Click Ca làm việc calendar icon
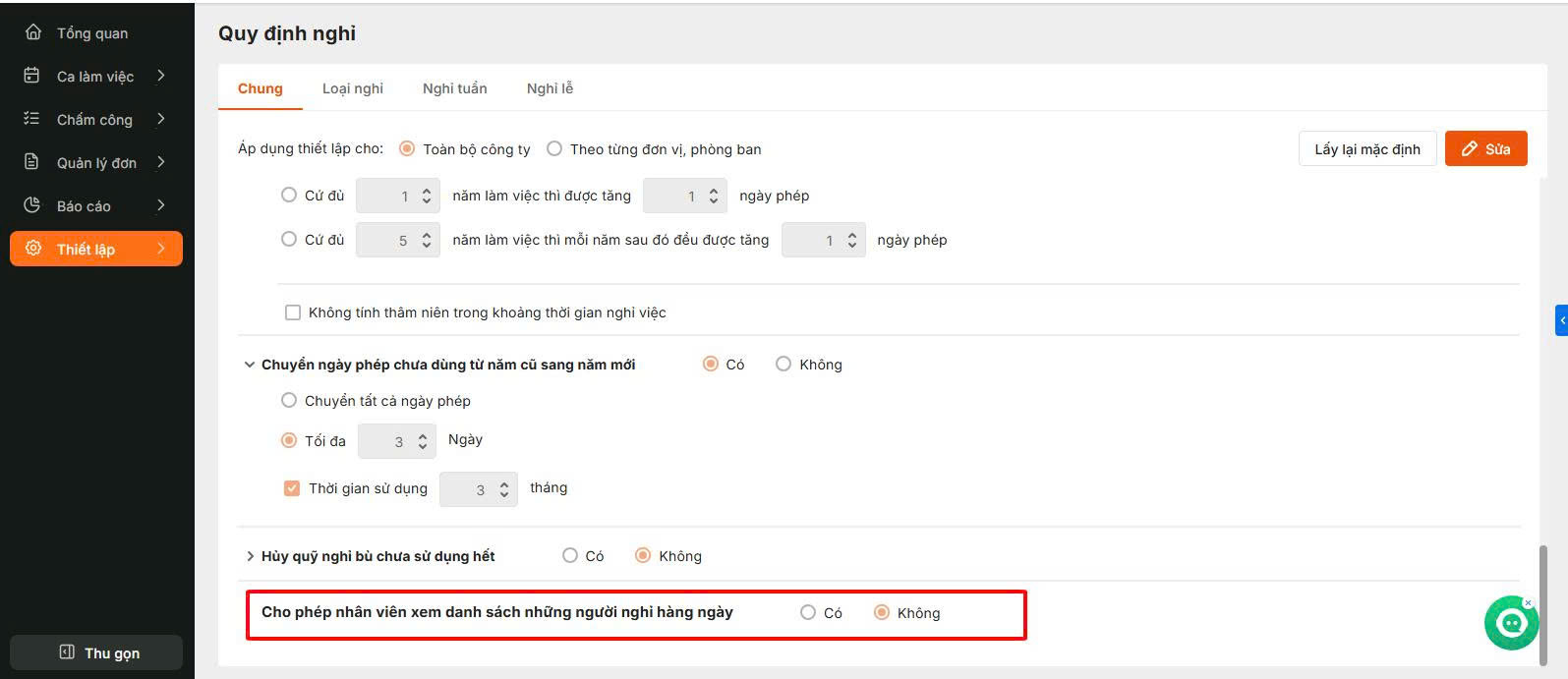 click(31, 76)
